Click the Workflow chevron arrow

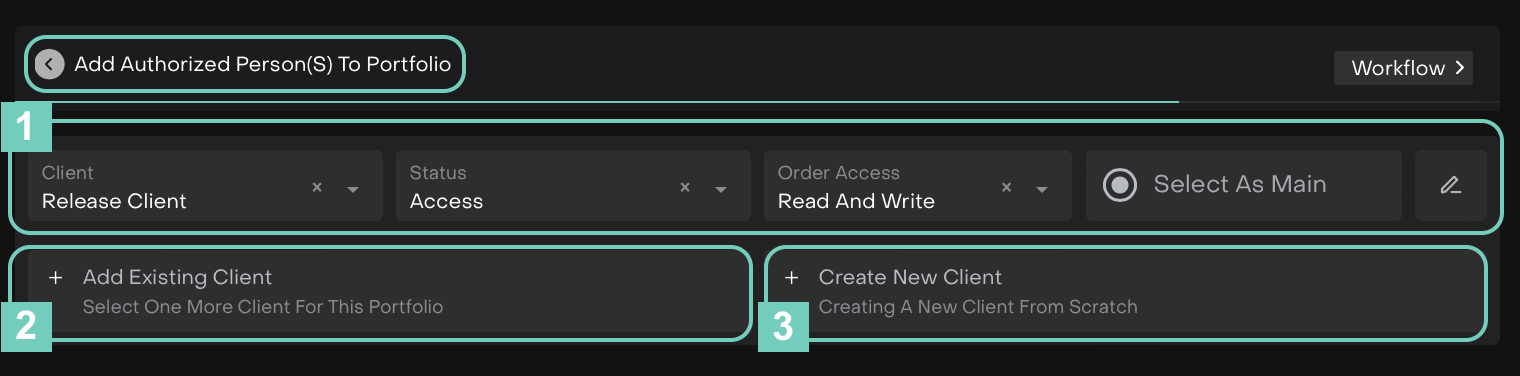(x=1460, y=68)
